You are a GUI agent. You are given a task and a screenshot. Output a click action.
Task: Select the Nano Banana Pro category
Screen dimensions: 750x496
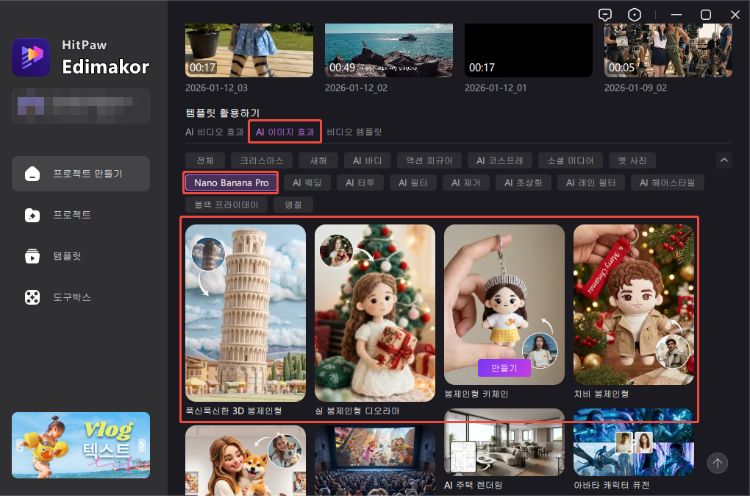[231, 183]
